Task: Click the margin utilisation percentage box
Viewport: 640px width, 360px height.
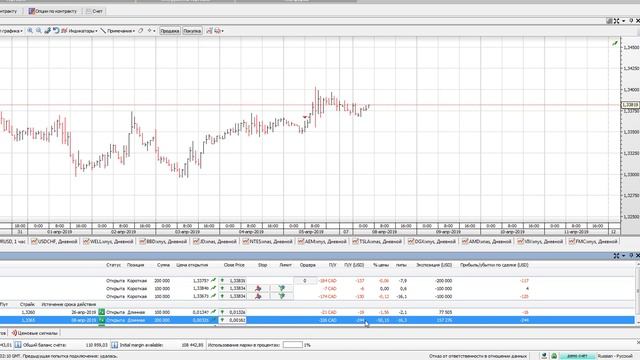Action: pyautogui.click(x=293, y=345)
